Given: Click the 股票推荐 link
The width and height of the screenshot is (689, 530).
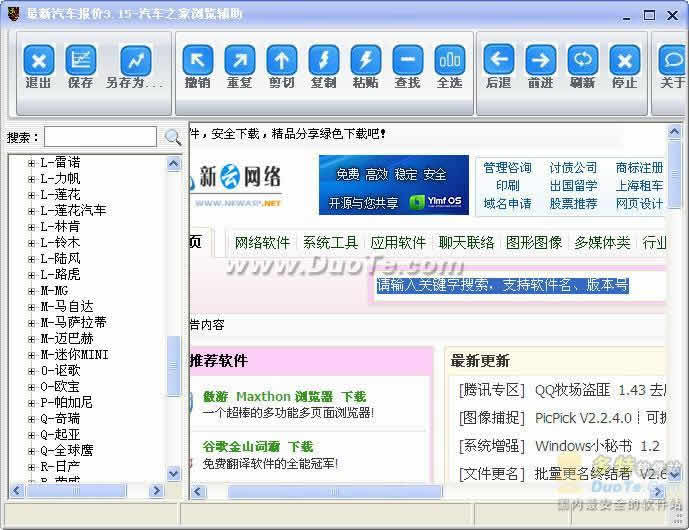Looking at the screenshot, I should pyautogui.click(x=573, y=203).
